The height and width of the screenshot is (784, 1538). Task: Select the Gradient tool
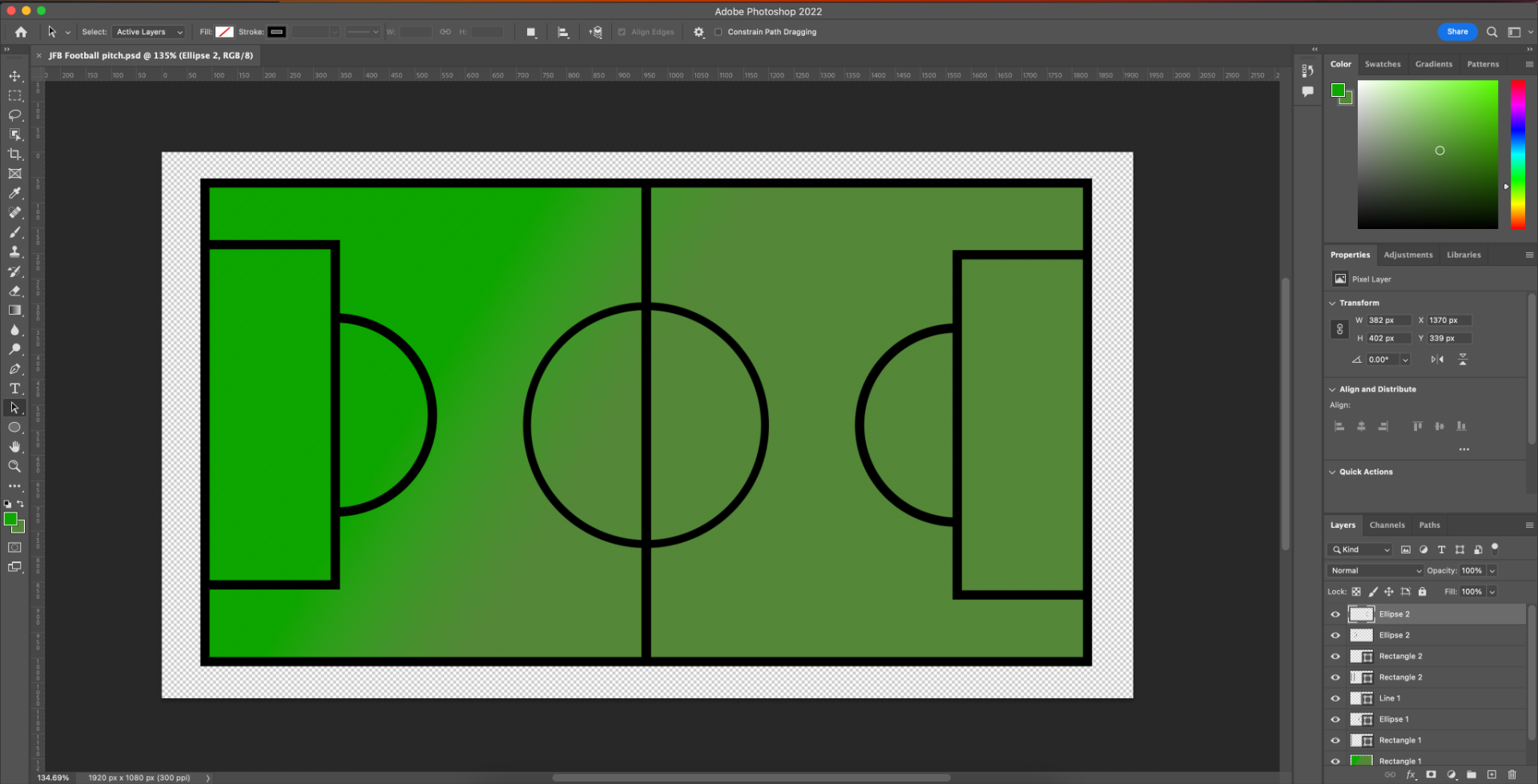click(14, 310)
